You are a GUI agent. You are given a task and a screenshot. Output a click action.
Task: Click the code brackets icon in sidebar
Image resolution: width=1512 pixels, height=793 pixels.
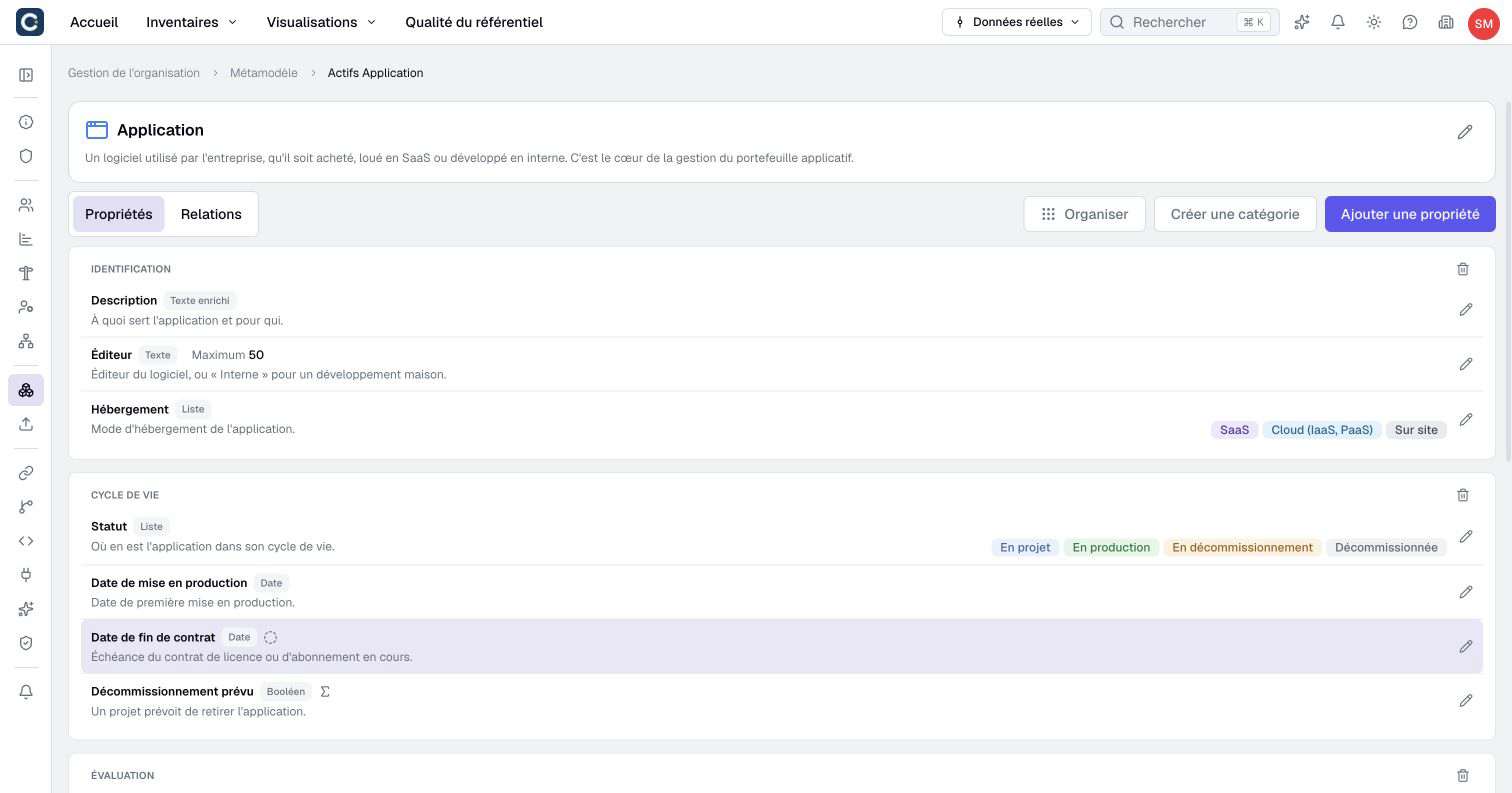[26, 541]
